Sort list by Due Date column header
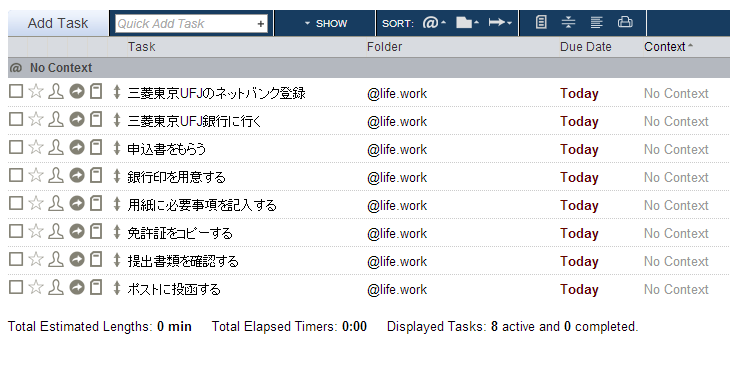The width and height of the screenshot is (730, 380). 585,47
